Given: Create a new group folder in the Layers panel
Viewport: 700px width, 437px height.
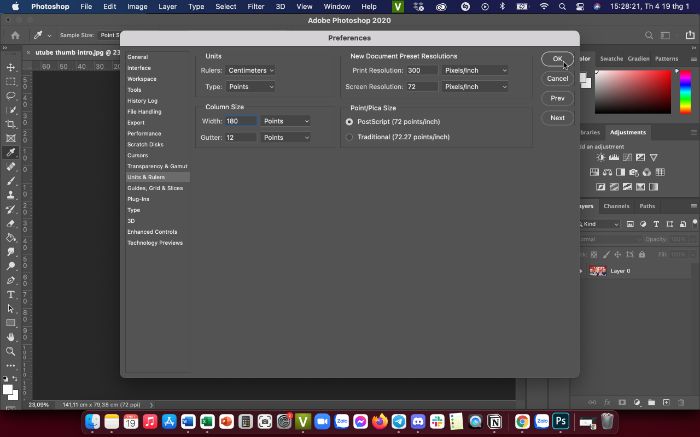Looking at the screenshot, I should click(652, 403).
